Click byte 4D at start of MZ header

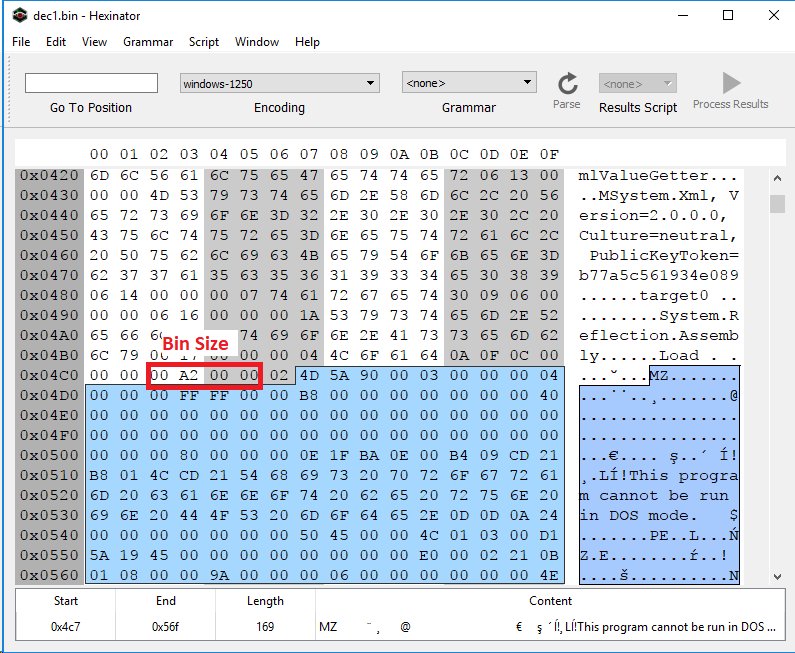(309, 375)
